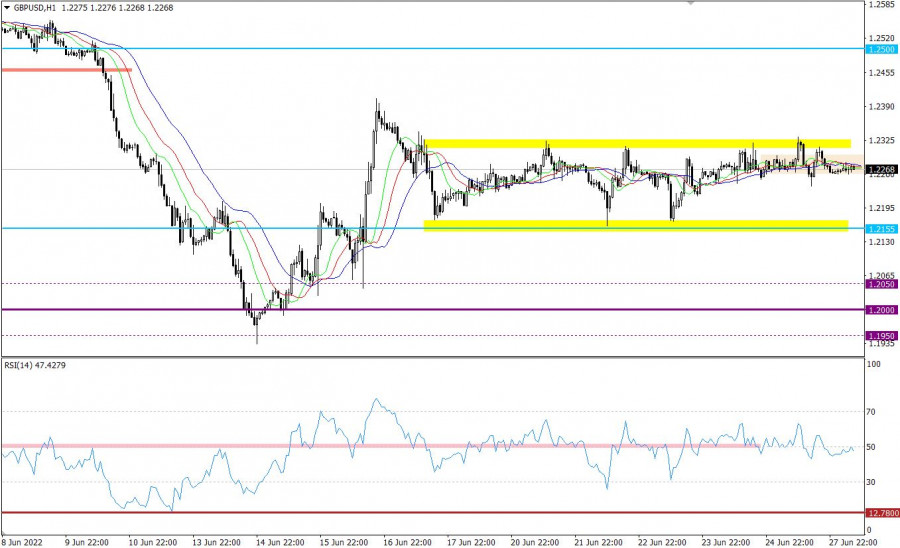Select the blue horizontal line at 1.2500
The height and width of the screenshot is (548, 900).
point(433,49)
